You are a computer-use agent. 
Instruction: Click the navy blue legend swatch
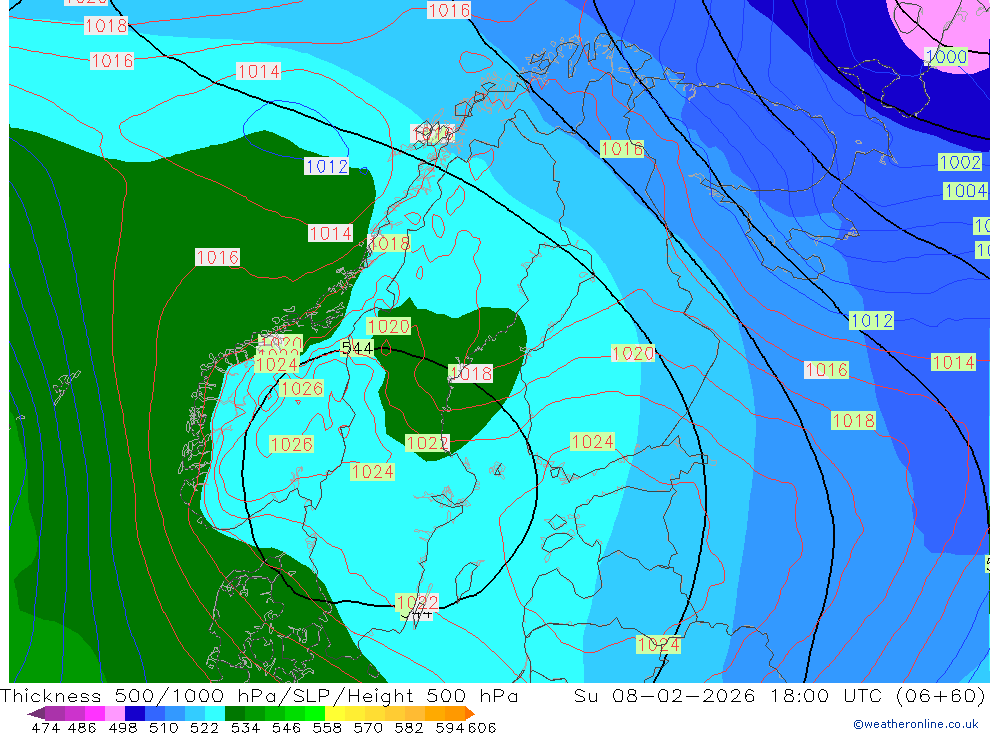pyautogui.click(x=135, y=713)
